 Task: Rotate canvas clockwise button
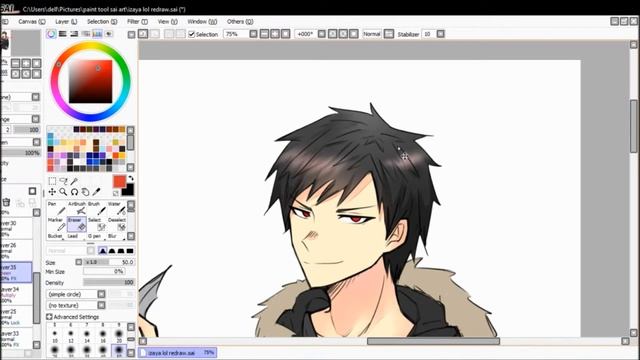click(x=343, y=34)
